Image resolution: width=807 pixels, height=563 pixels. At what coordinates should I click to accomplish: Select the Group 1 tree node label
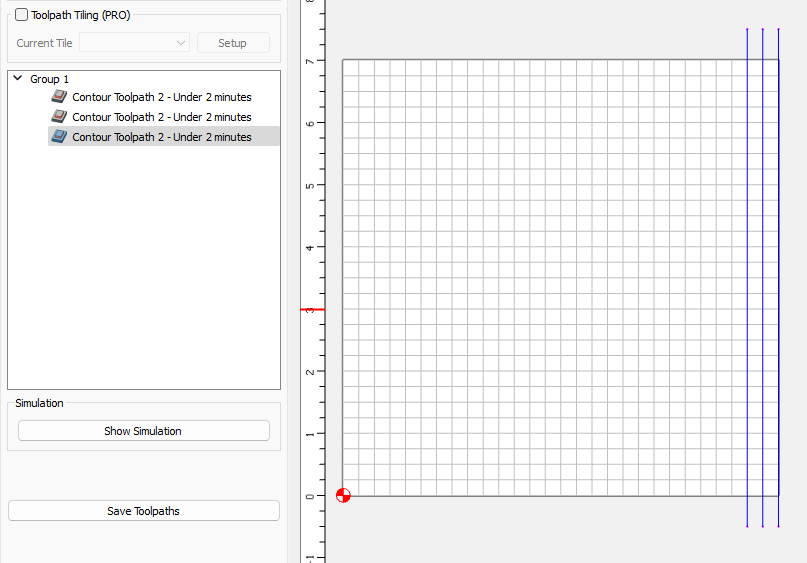coord(49,79)
